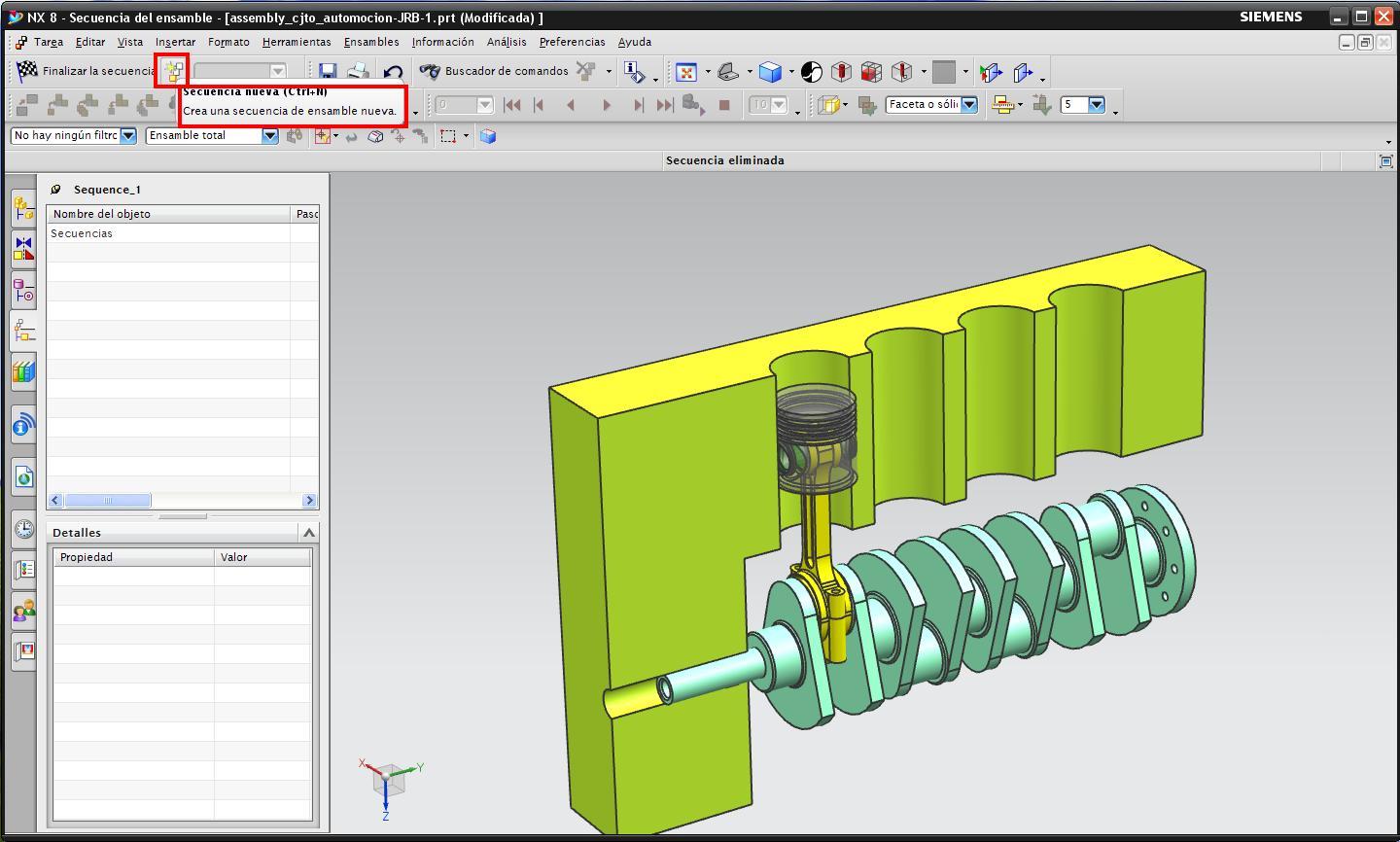Click the Finalizar la secuencia button
This screenshot has width=1400, height=842.
coord(86,71)
